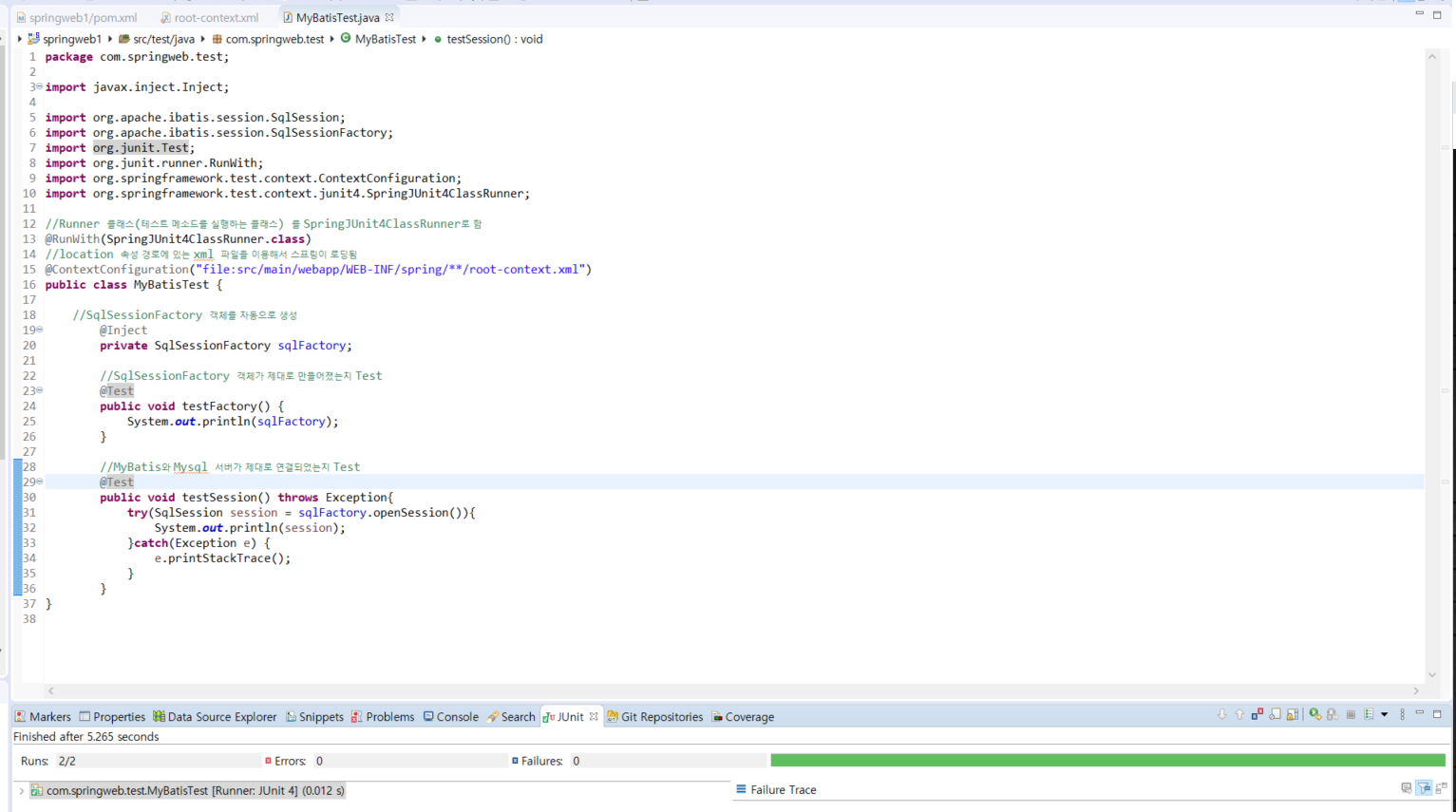The width and height of the screenshot is (1456, 812).
Task: Toggle JUnit Scroll Lock icon
Action: (x=1293, y=714)
